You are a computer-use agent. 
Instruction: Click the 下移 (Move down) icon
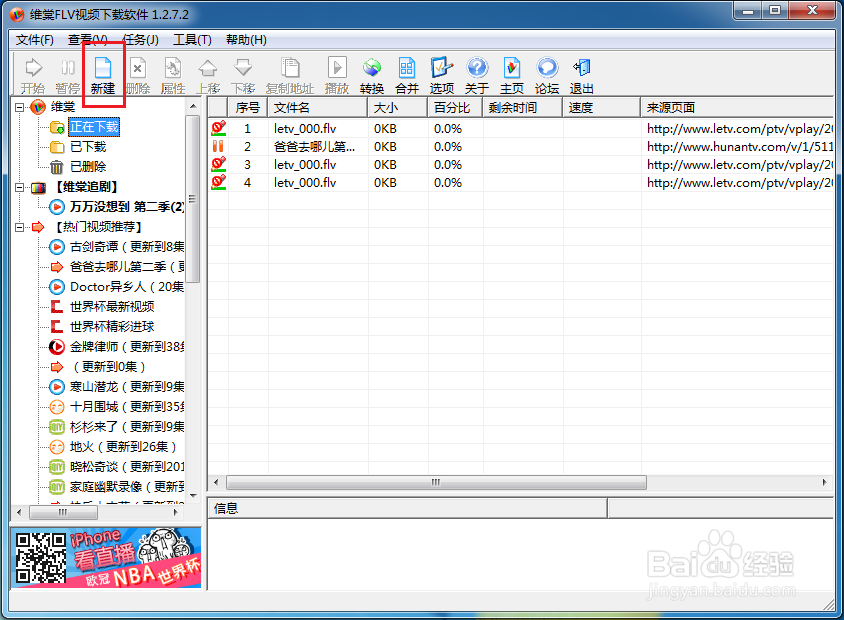pos(243,75)
